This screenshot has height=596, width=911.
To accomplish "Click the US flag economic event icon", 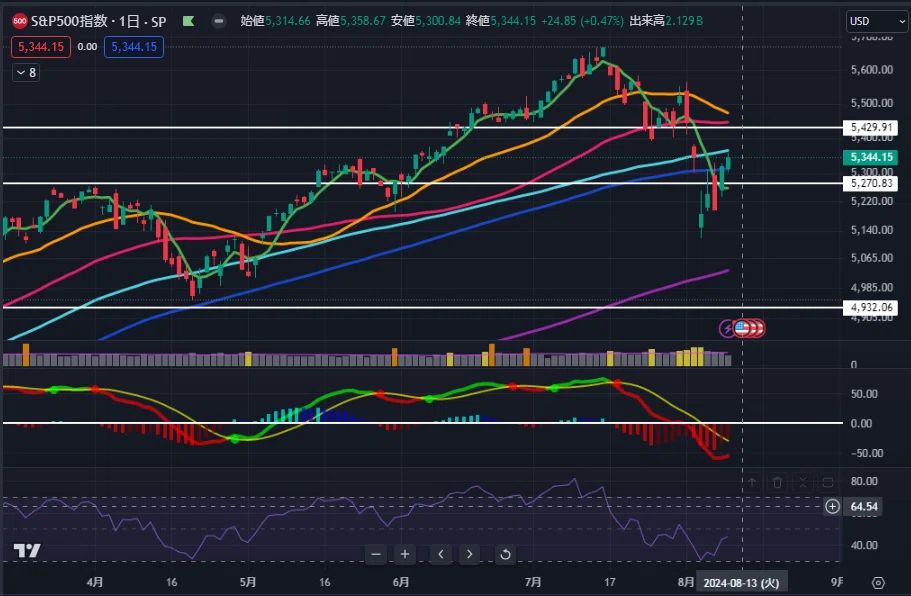I will point(743,328).
